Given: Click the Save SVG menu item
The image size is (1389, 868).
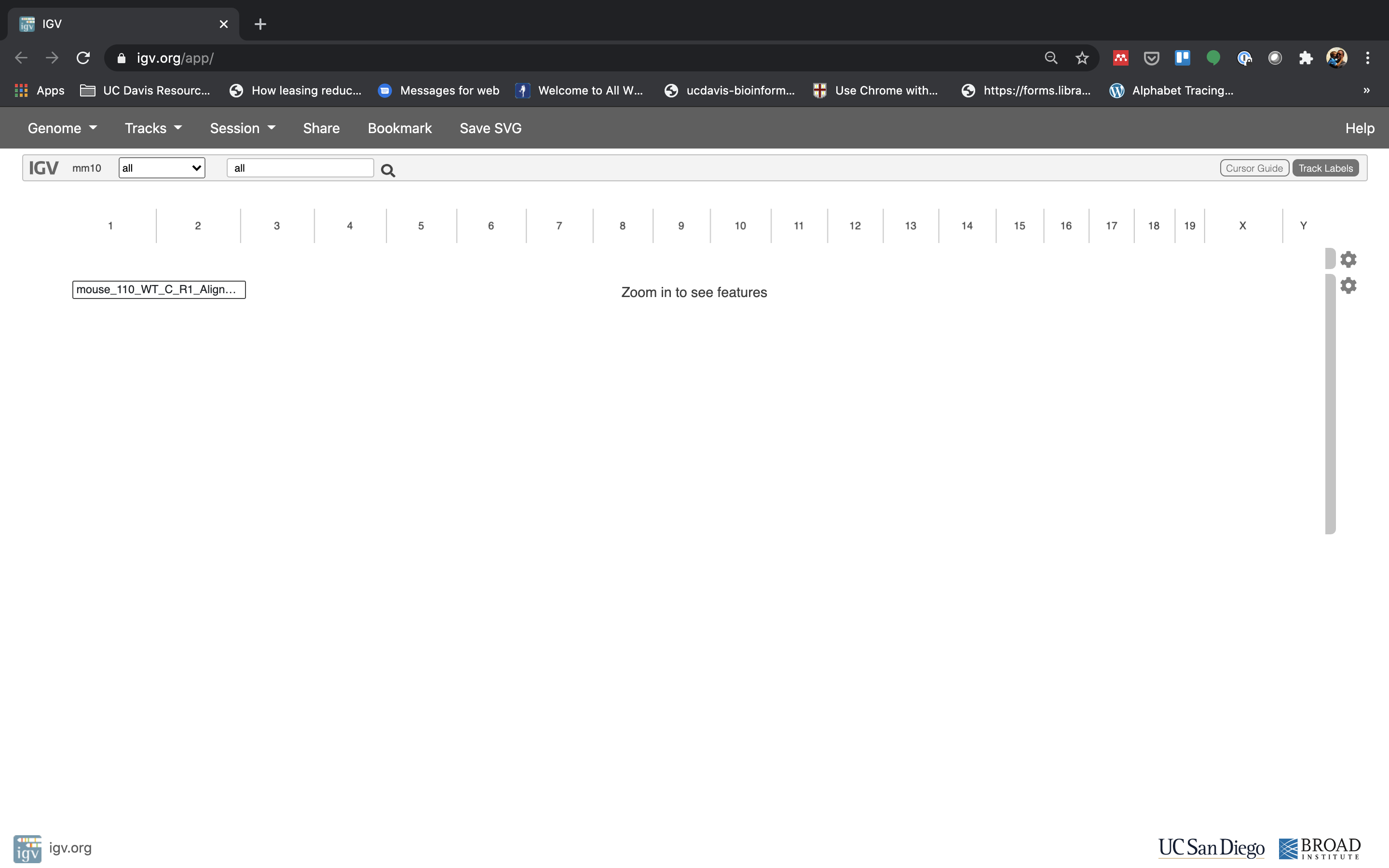Looking at the screenshot, I should [490, 127].
